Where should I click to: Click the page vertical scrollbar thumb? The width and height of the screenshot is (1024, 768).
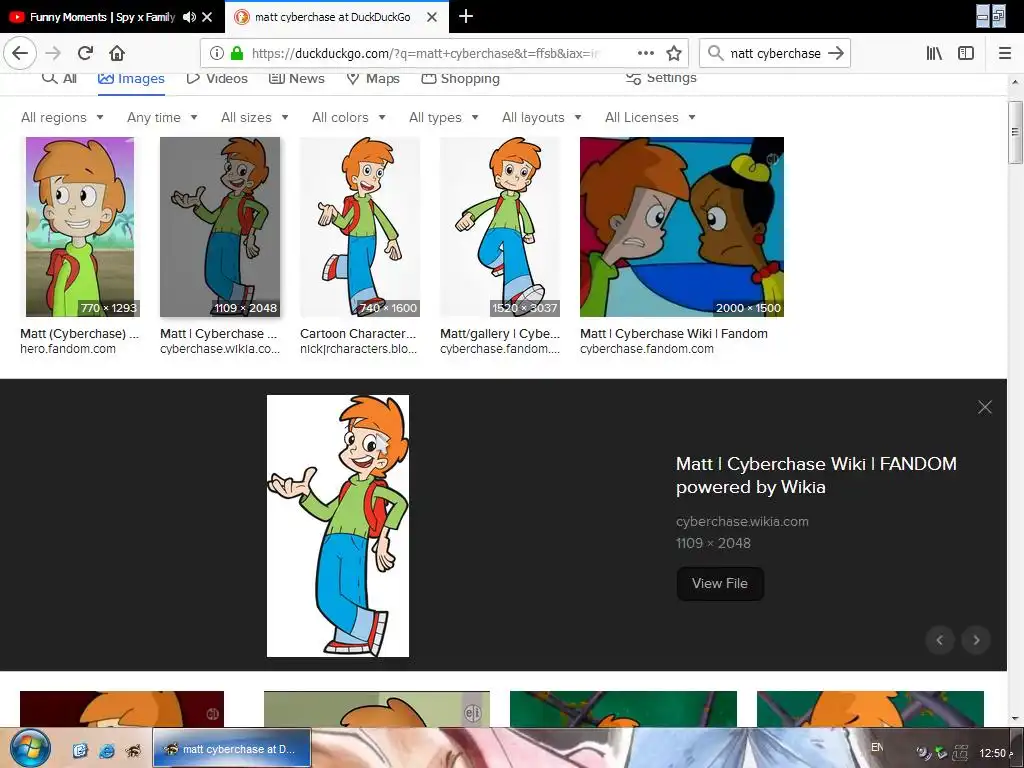tap(1014, 133)
